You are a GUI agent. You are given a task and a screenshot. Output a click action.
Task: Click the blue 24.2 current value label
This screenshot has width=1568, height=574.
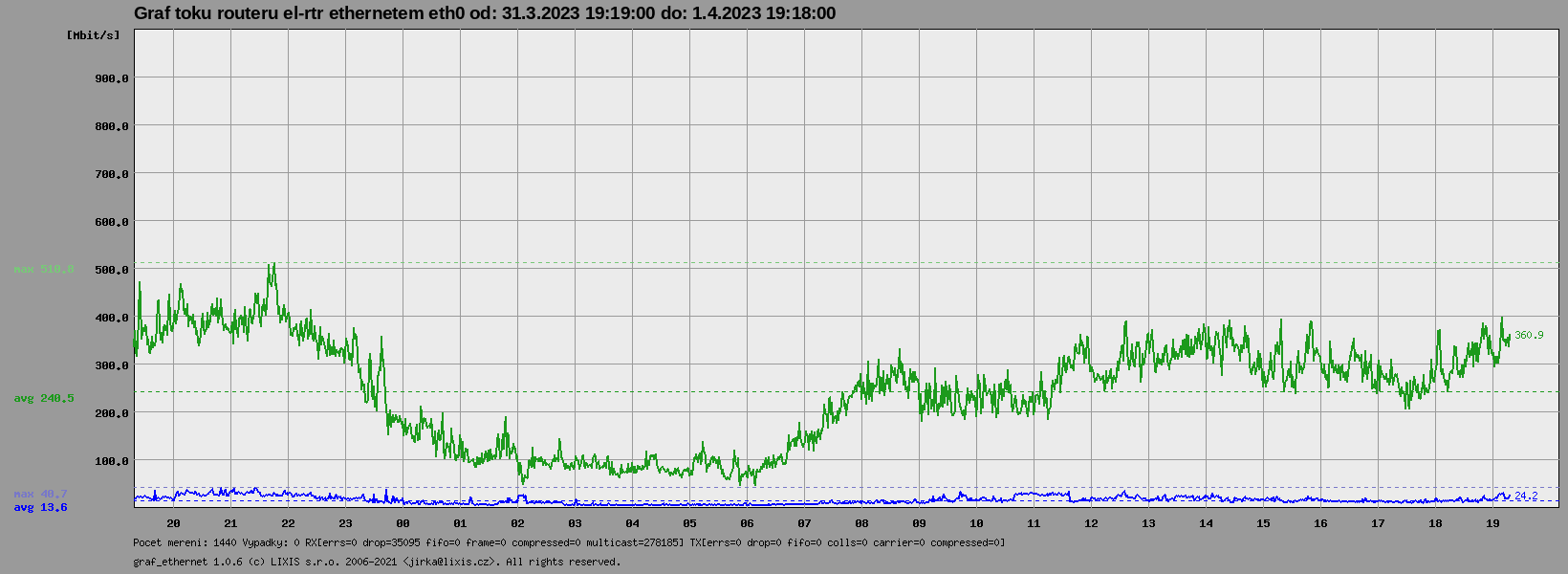click(1526, 496)
